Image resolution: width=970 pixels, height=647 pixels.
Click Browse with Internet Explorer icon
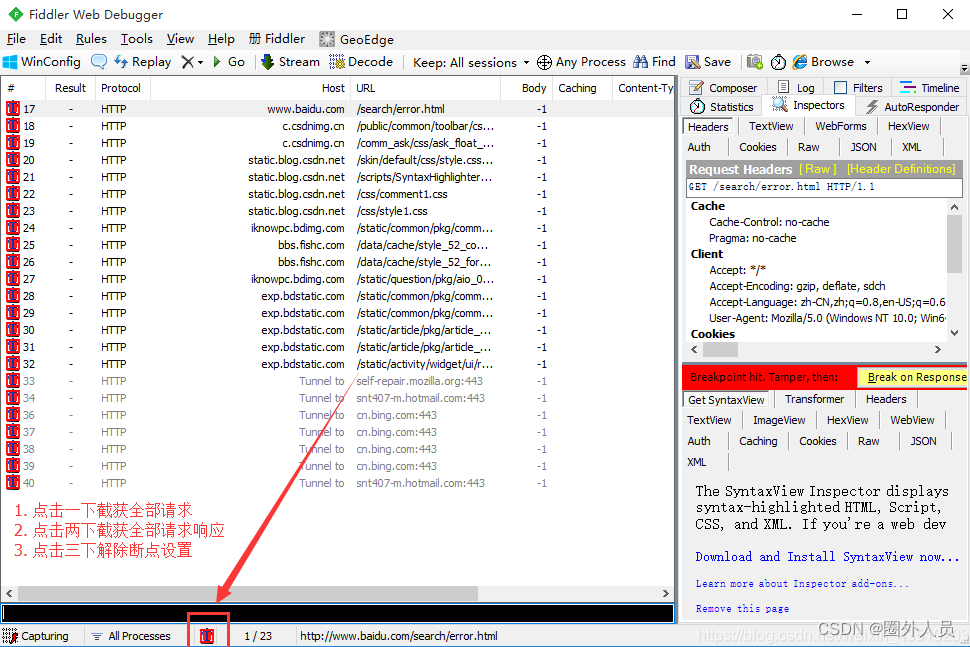823,62
